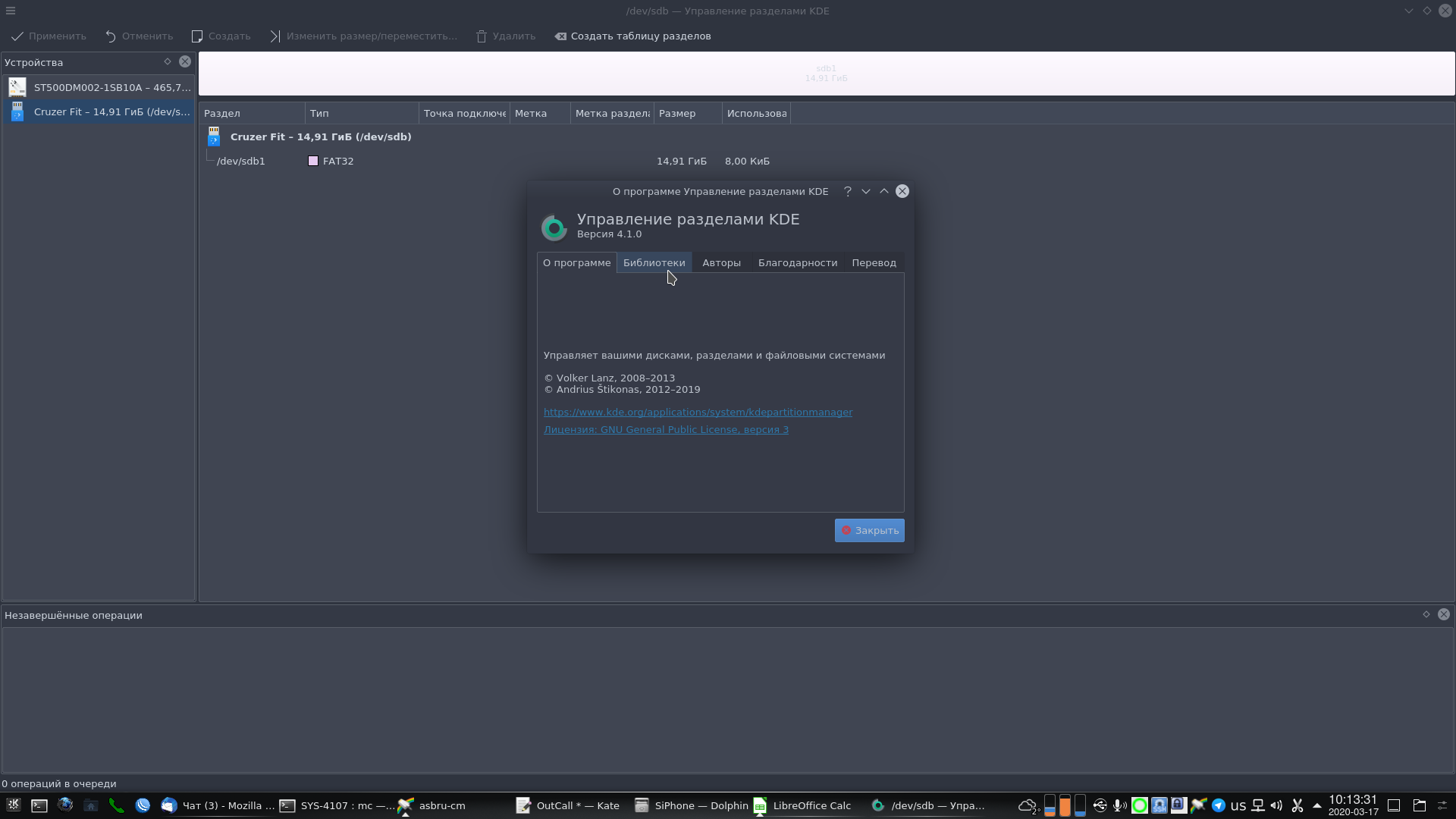Select Cruzer Fit device in devices list
Image resolution: width=1456 pixels, height=819 pixels.
(99, 111)
